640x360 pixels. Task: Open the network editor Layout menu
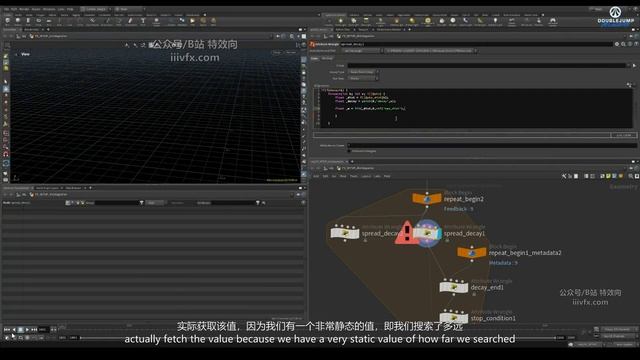[x=366, y=176]
